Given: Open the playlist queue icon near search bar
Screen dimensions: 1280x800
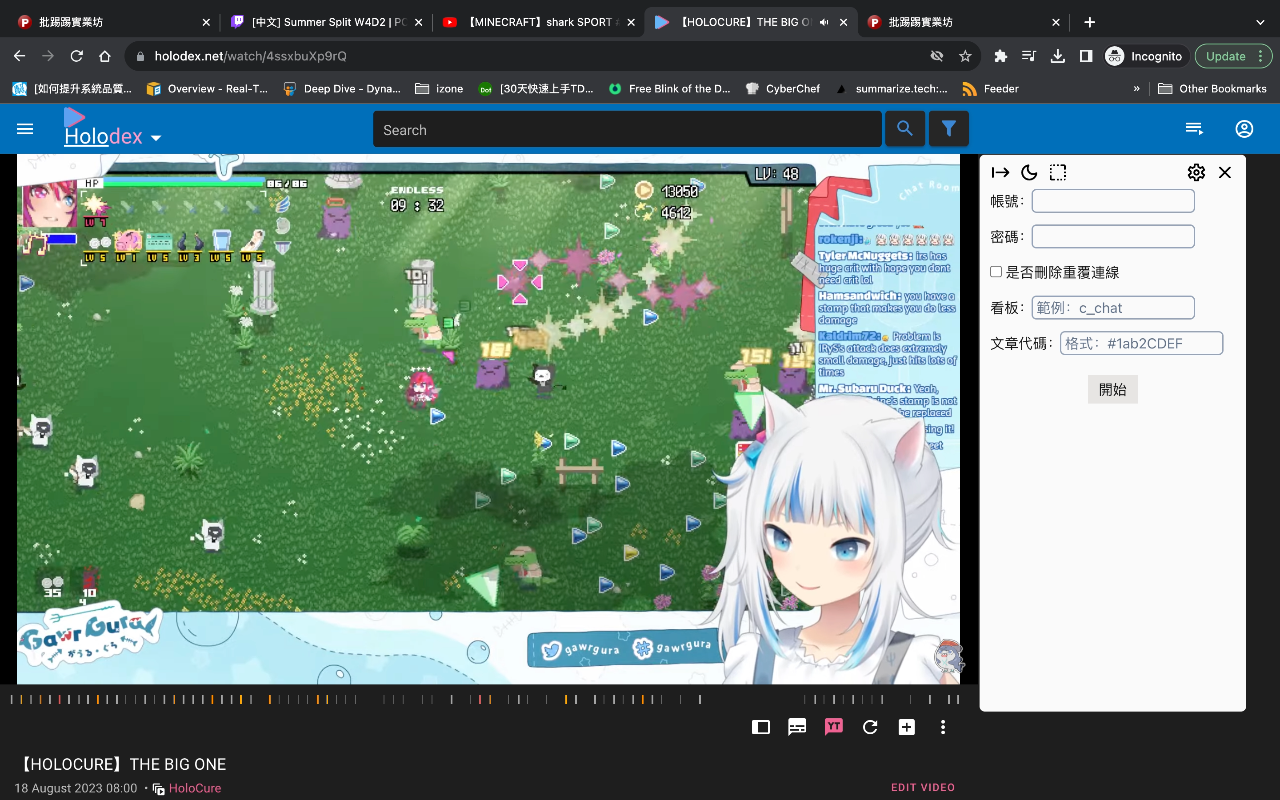Looking at the screenshot, I should (x=1194, y=128).
